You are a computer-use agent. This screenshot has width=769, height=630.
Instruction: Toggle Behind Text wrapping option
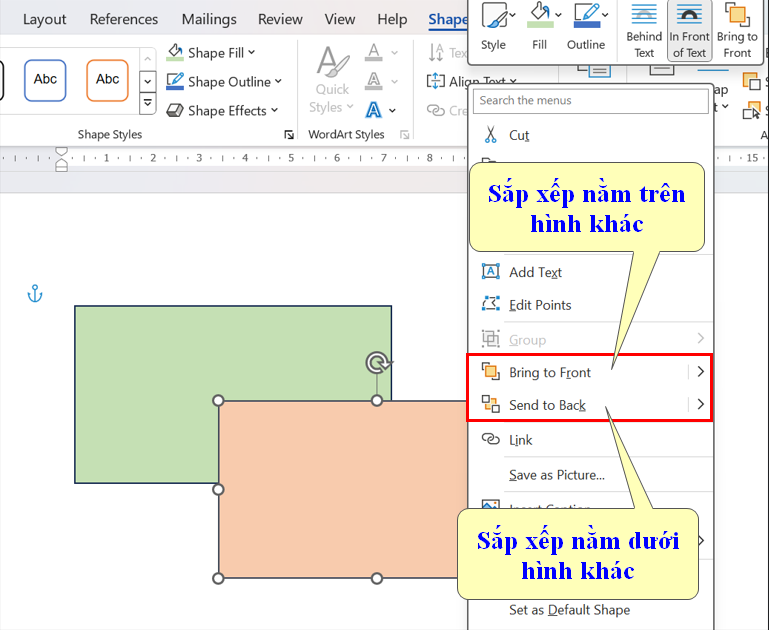click(x=644, y=30)
